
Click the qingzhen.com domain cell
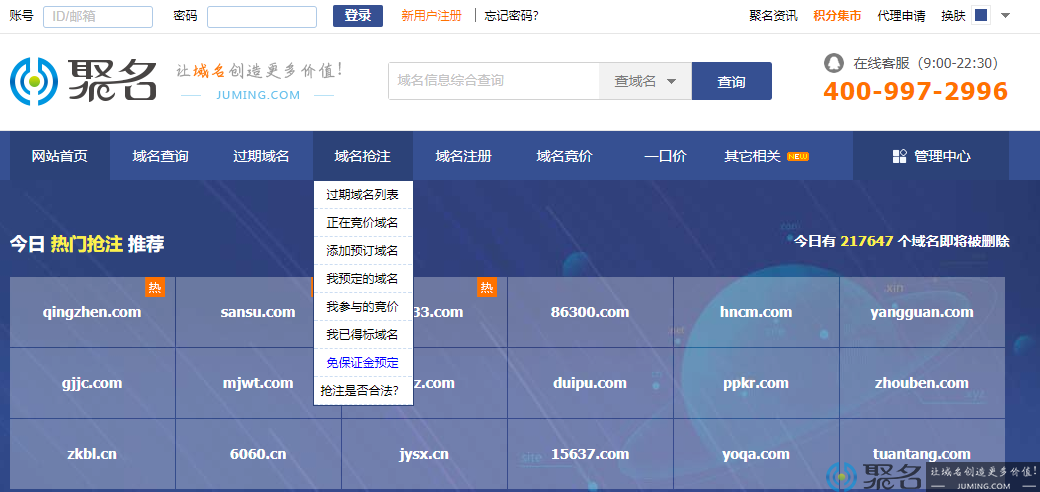tap(92, 312)
